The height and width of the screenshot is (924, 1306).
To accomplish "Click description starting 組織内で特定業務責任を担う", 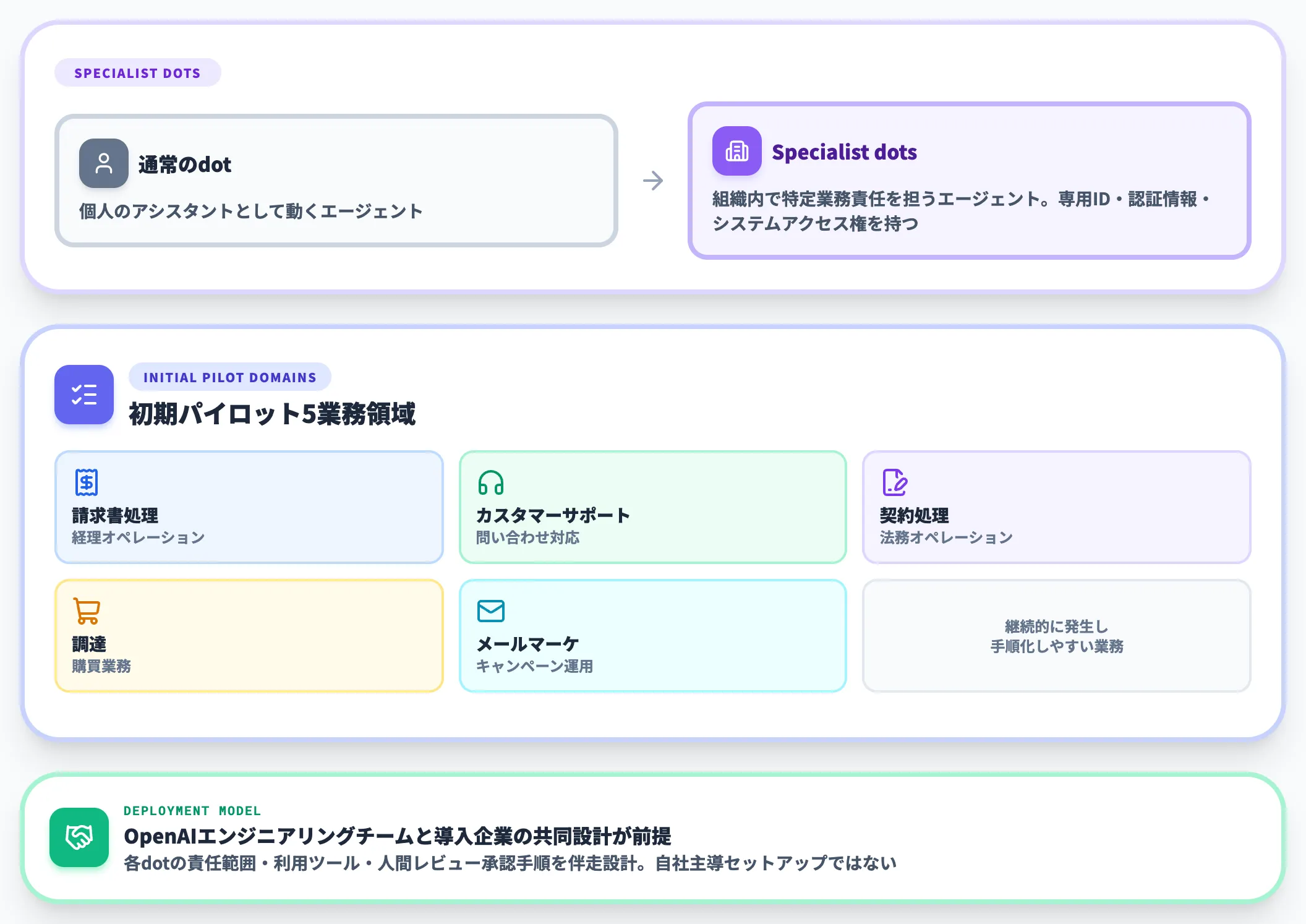I will (960, 211).
